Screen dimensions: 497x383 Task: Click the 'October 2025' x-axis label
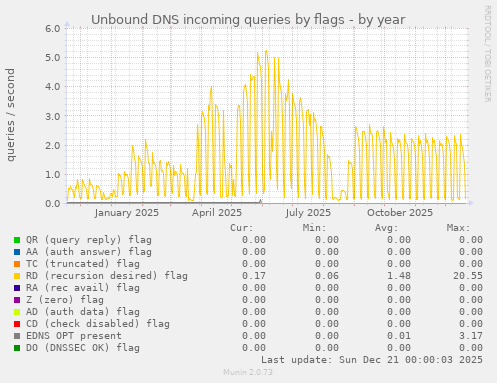(x=400, y=213)
